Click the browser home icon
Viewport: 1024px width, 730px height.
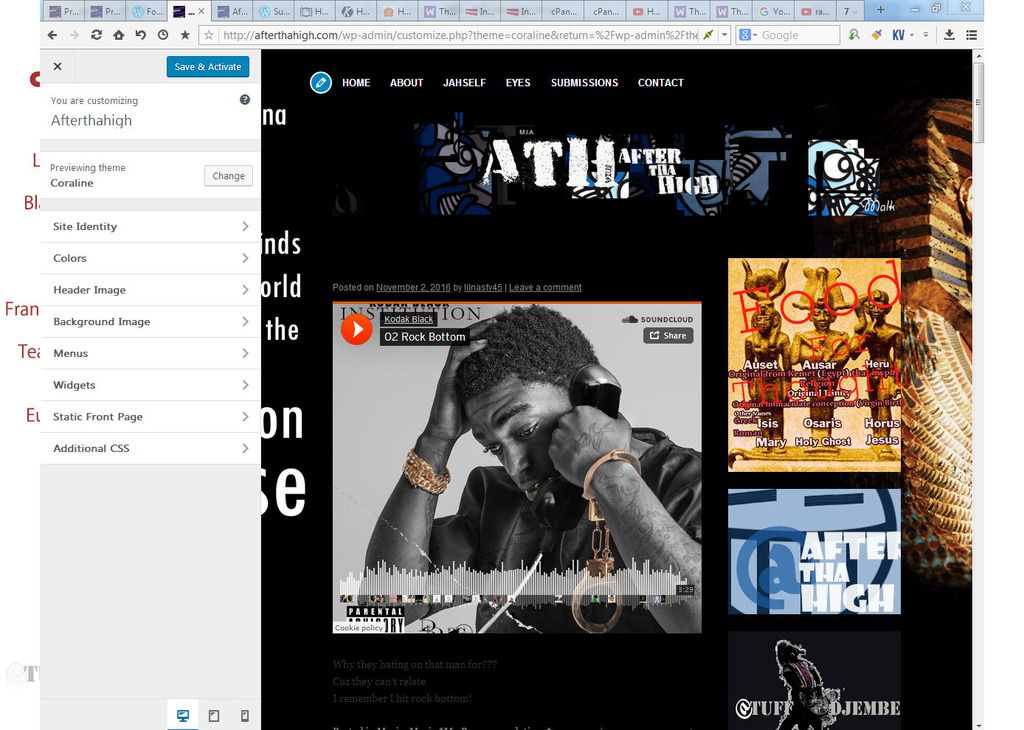click(x=118, y=35)
